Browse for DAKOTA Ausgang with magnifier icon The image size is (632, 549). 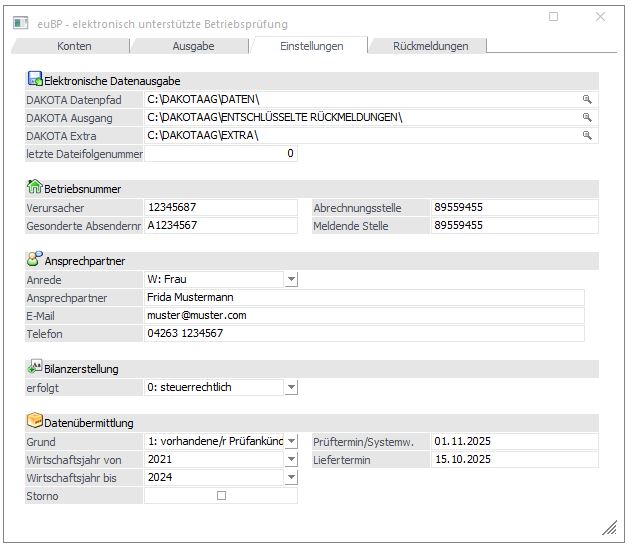(x=588, y=117)
